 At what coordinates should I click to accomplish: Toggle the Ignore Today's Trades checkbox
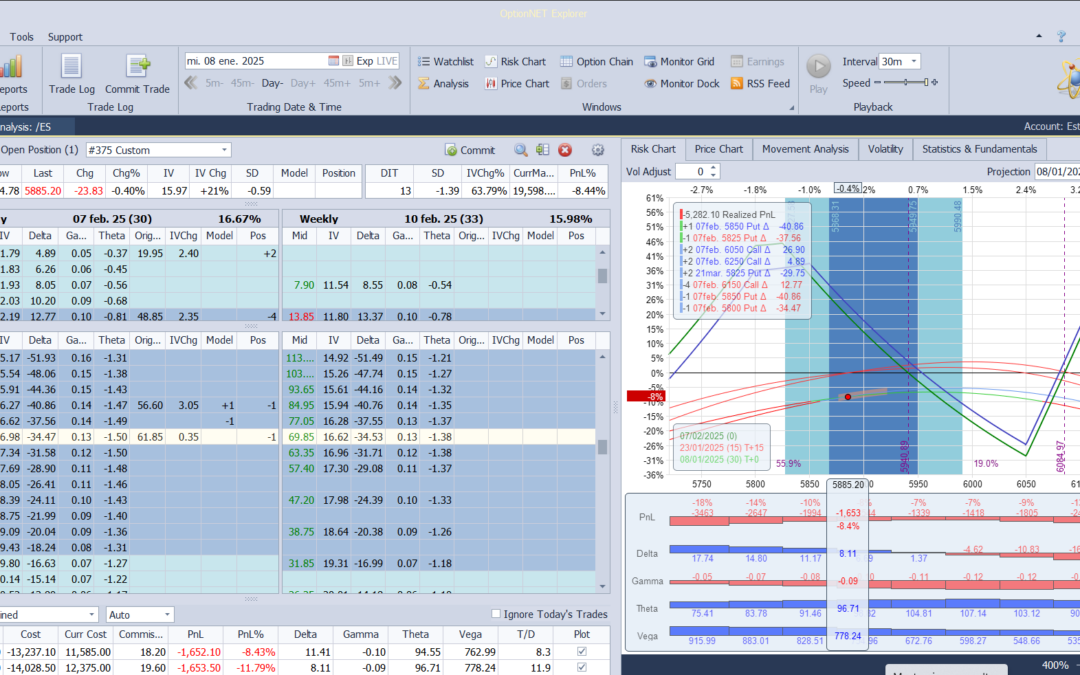pyautogui.click(x=496, y=614)
